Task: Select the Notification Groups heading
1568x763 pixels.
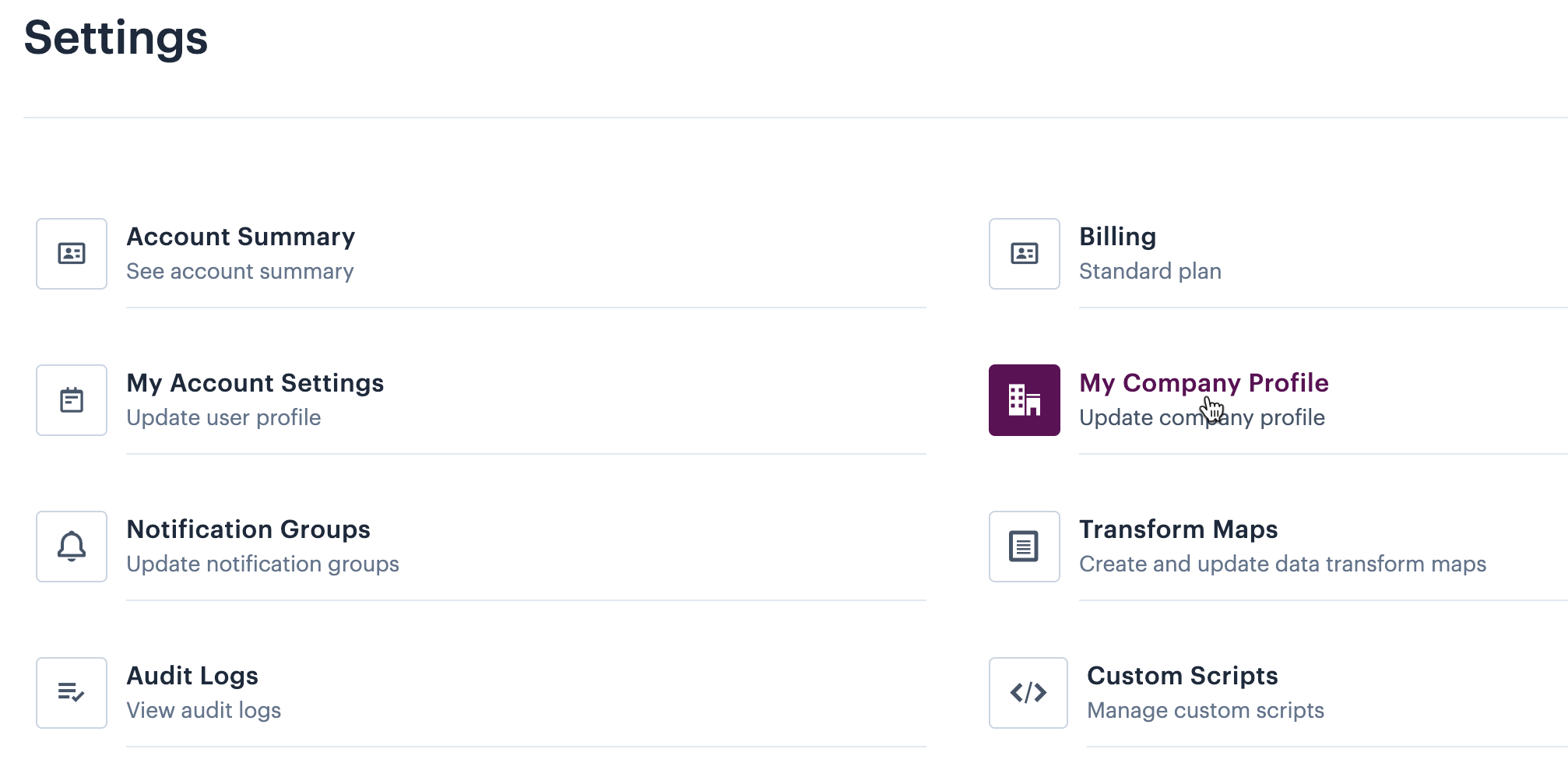Action: coord(248,529)
